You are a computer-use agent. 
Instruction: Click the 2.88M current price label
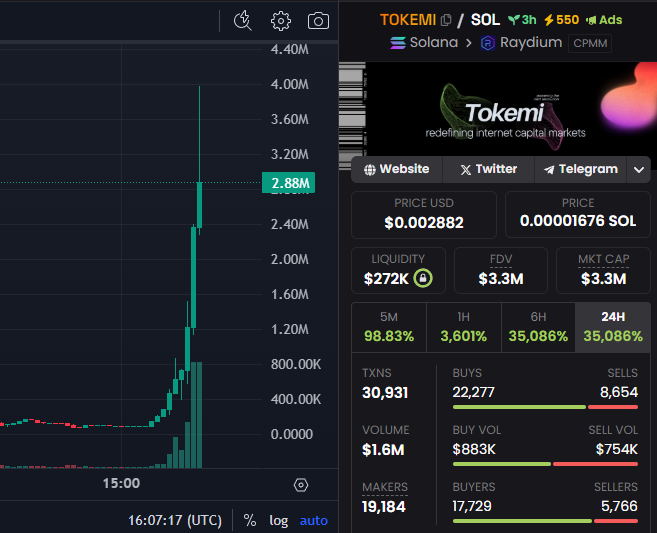288,183
